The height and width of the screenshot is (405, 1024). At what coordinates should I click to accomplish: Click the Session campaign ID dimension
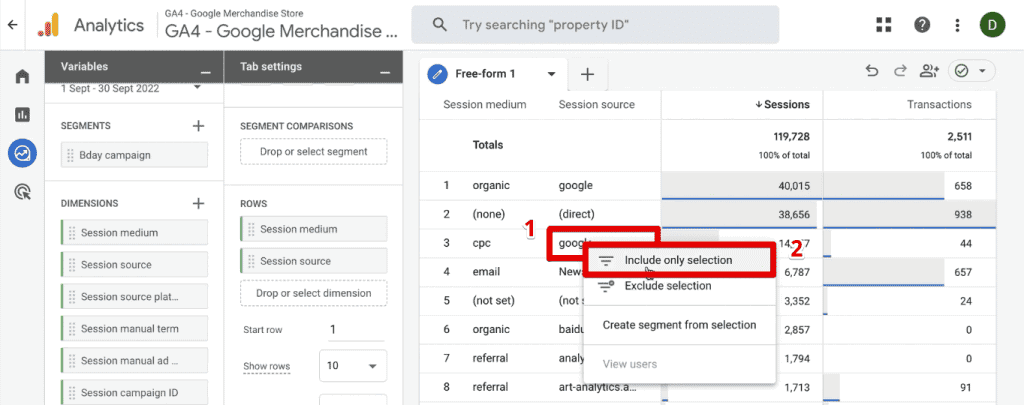pyautogui.click(x=135, y=393)
